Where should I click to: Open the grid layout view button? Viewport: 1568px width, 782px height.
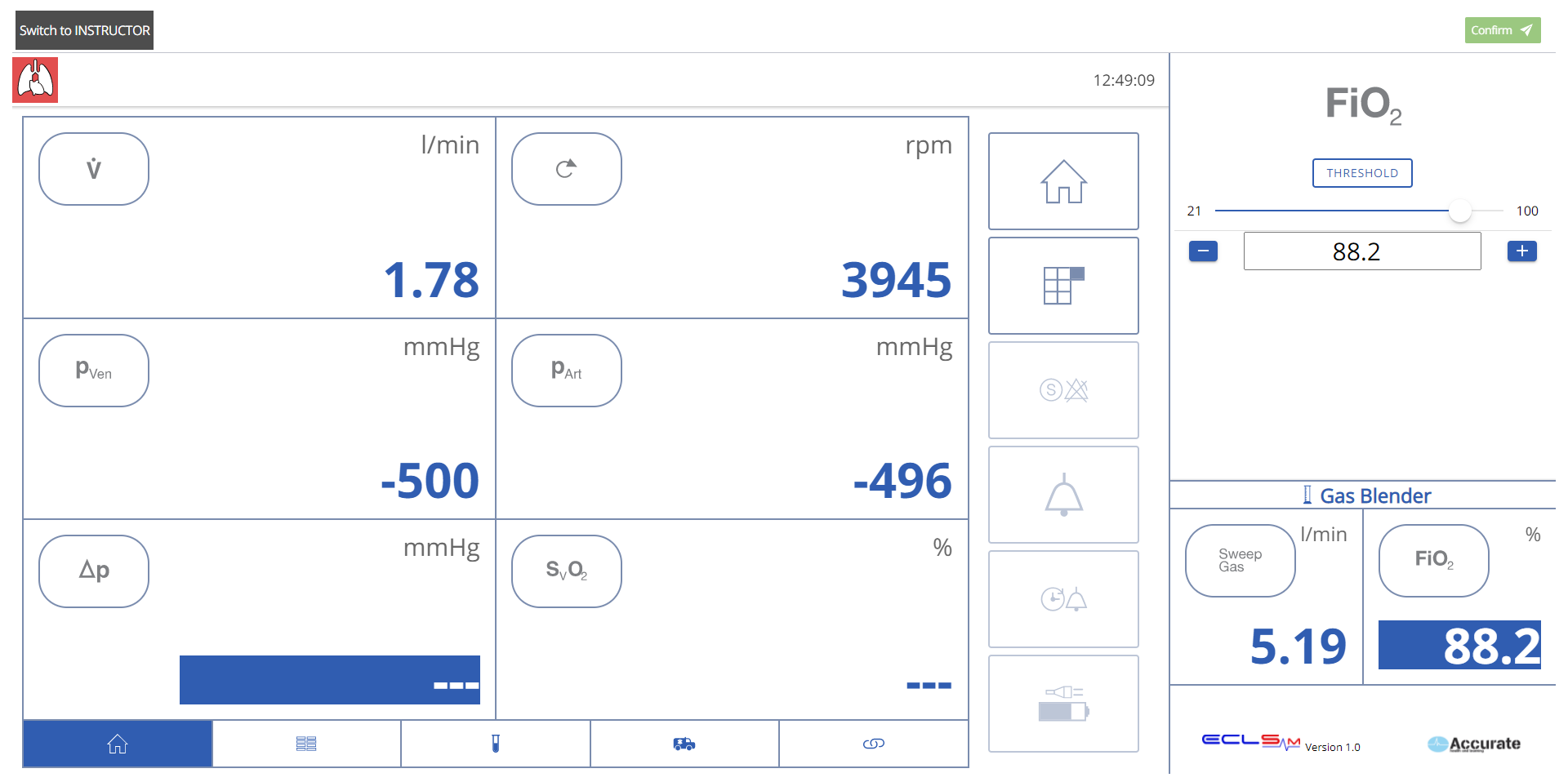(1062, 286)
